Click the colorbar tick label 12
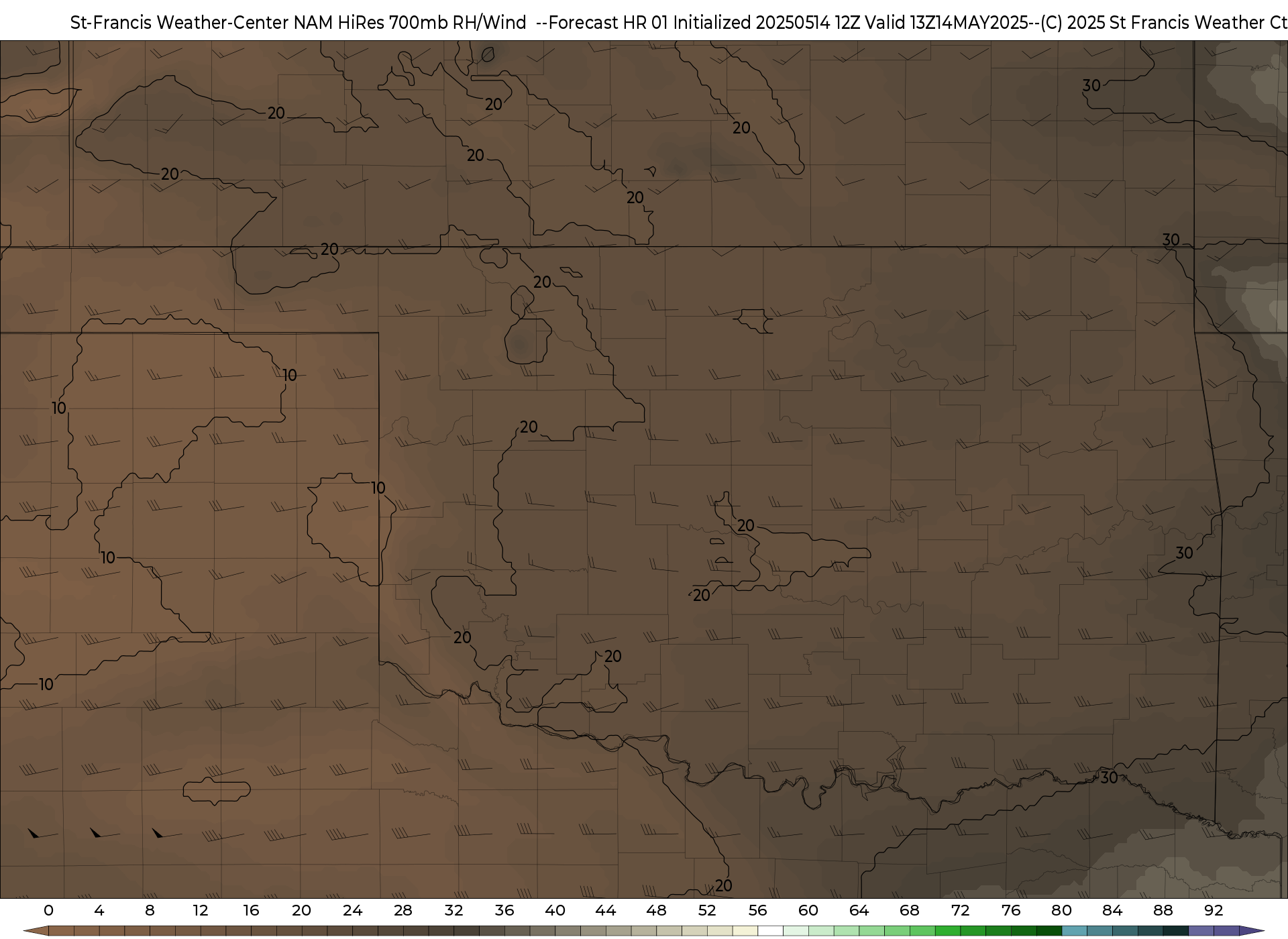This screenshot has width=1288, height=939. pyautogui.click(x=201, y=911)
